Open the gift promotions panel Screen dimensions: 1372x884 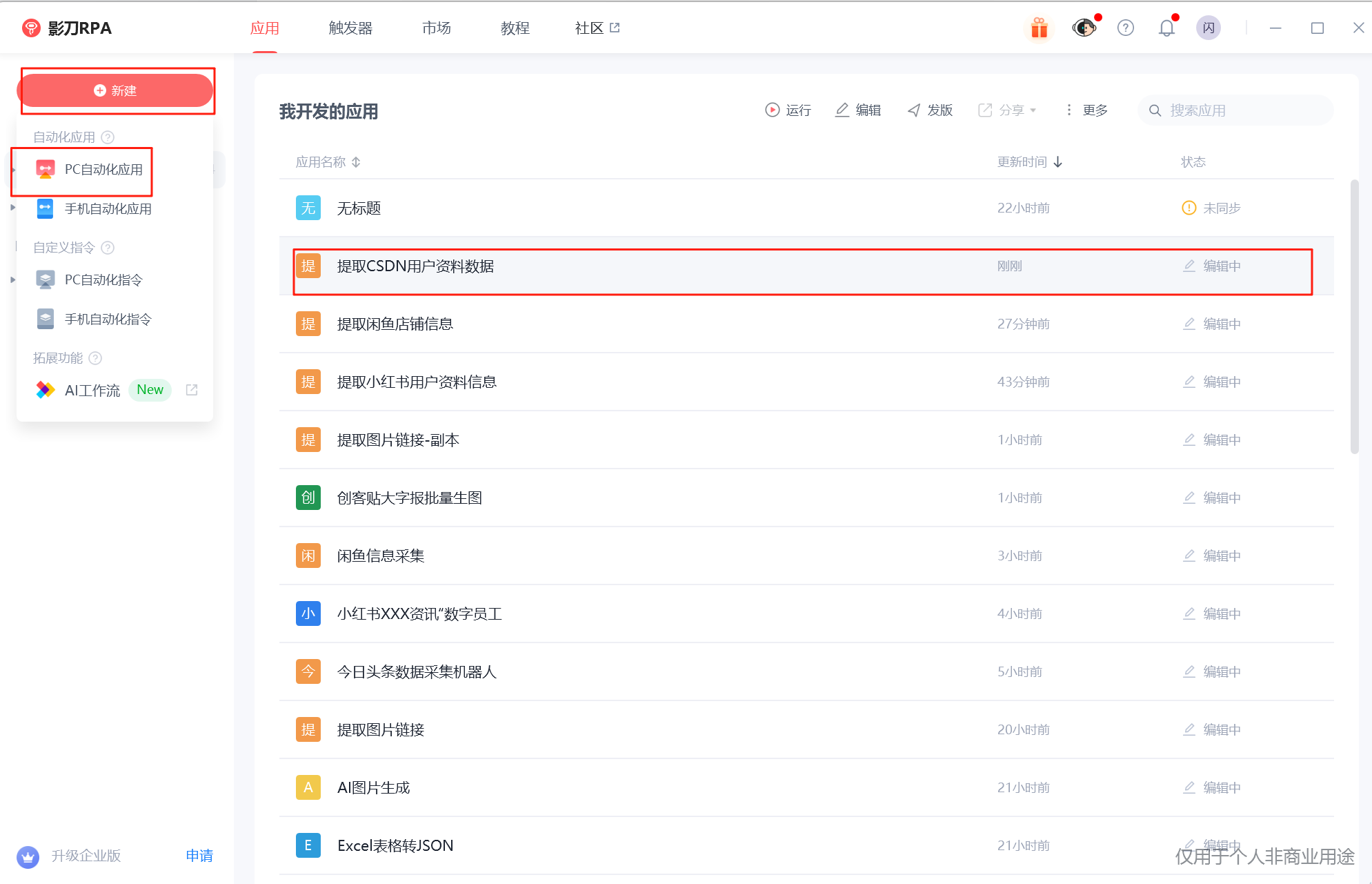point(1039,28)
